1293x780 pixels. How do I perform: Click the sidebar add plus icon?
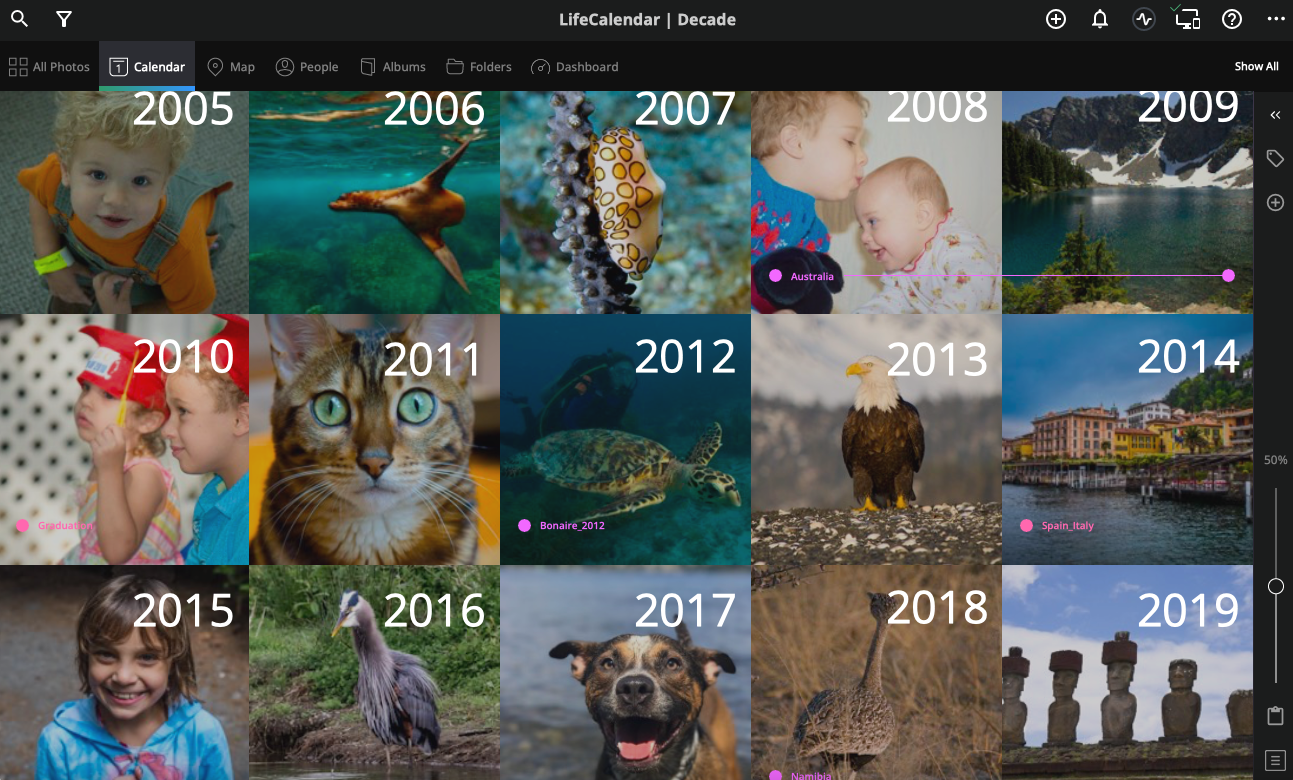[1275, 202]
